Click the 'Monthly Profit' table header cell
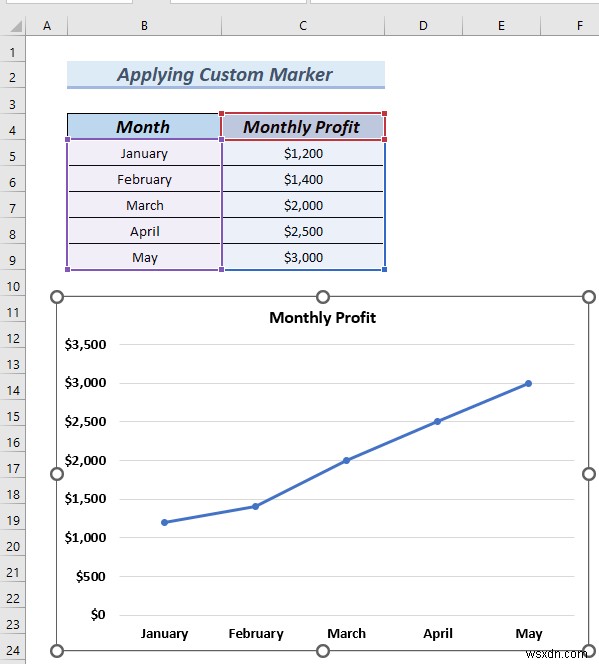 (302, 127)
